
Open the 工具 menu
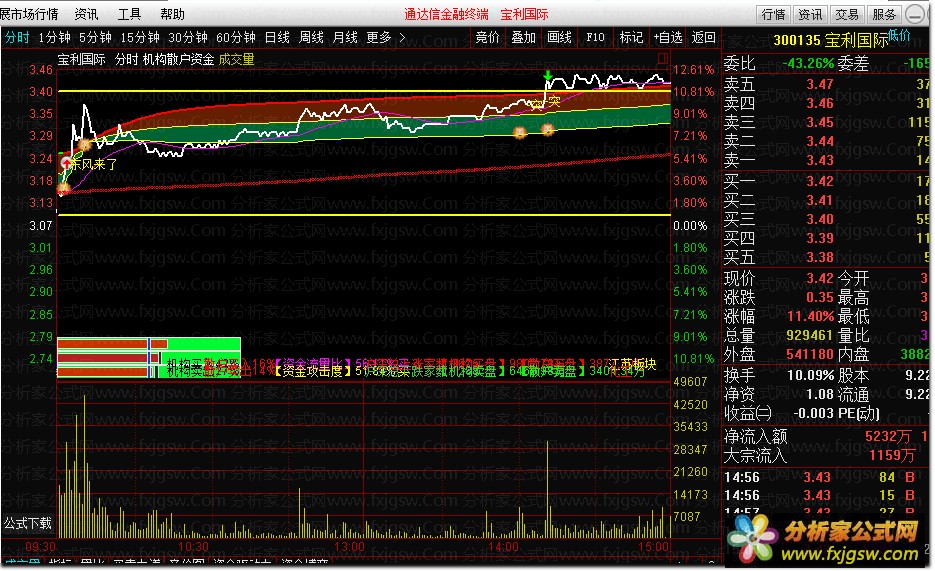pos(129,14)
